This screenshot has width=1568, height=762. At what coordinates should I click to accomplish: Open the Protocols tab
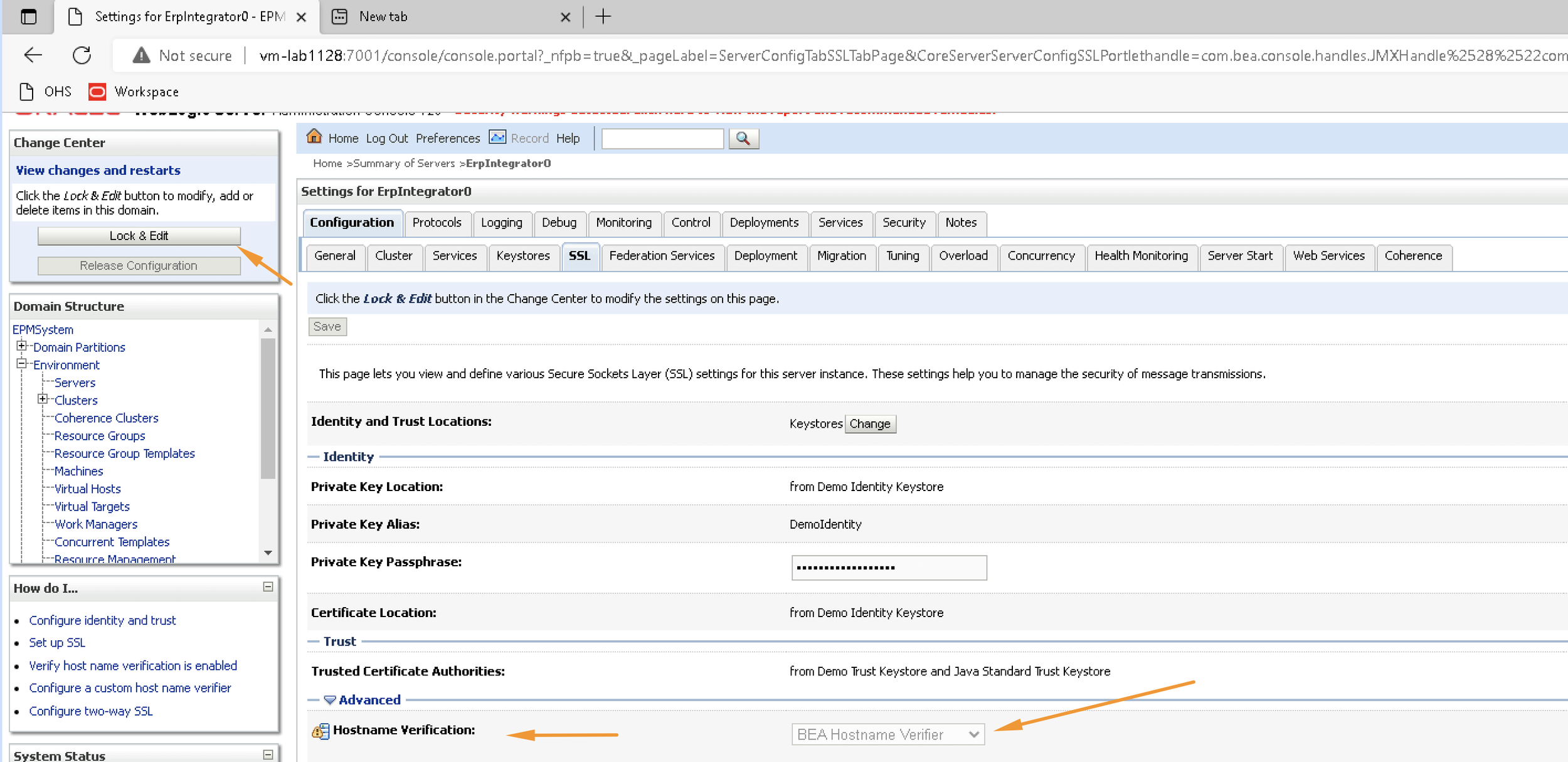click(437, 223)
